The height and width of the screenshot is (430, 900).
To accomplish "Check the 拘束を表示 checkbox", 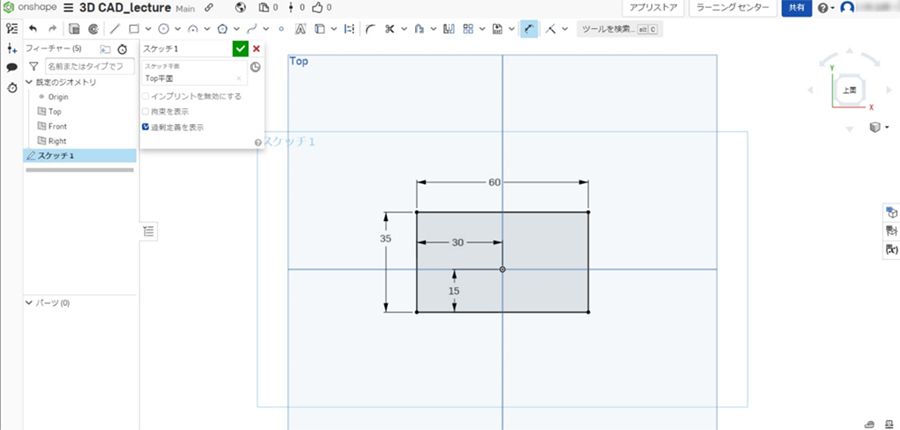I will [146, 111].
